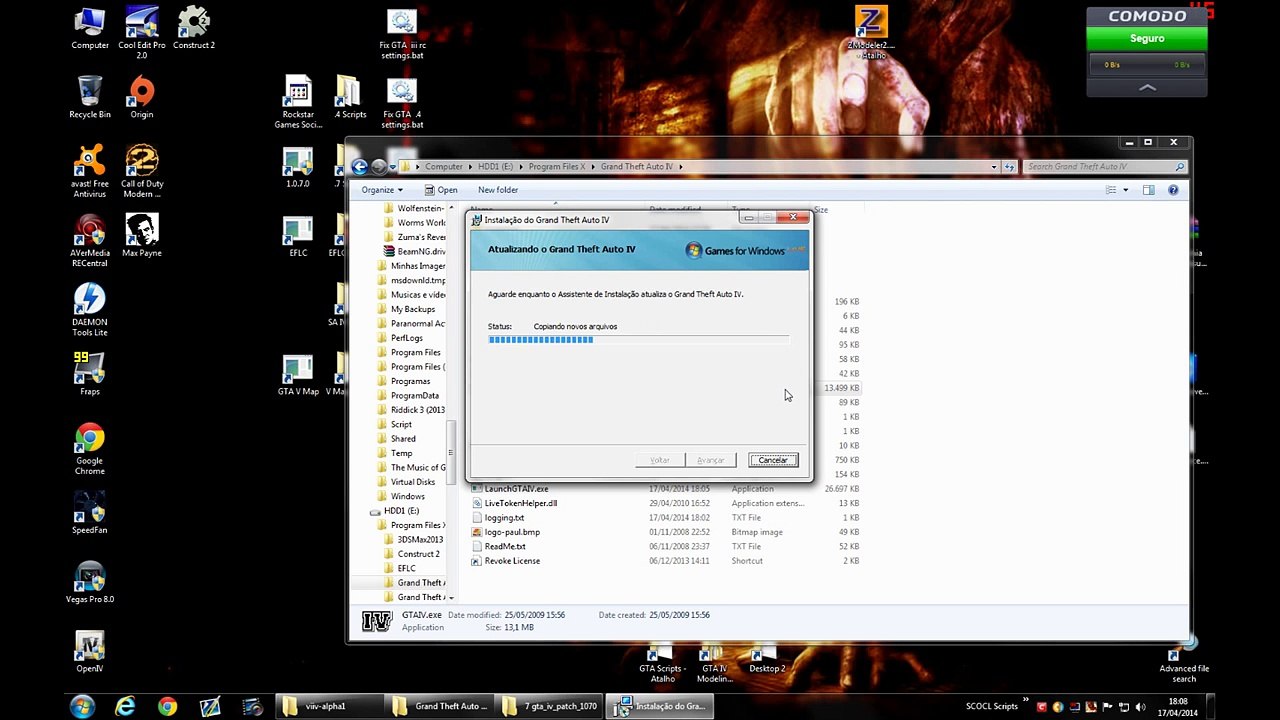Click the Explorer back navigation arrow
The height and width of the screenshot is (720, 1280).
pyautogui.click(x=360, y=167)
